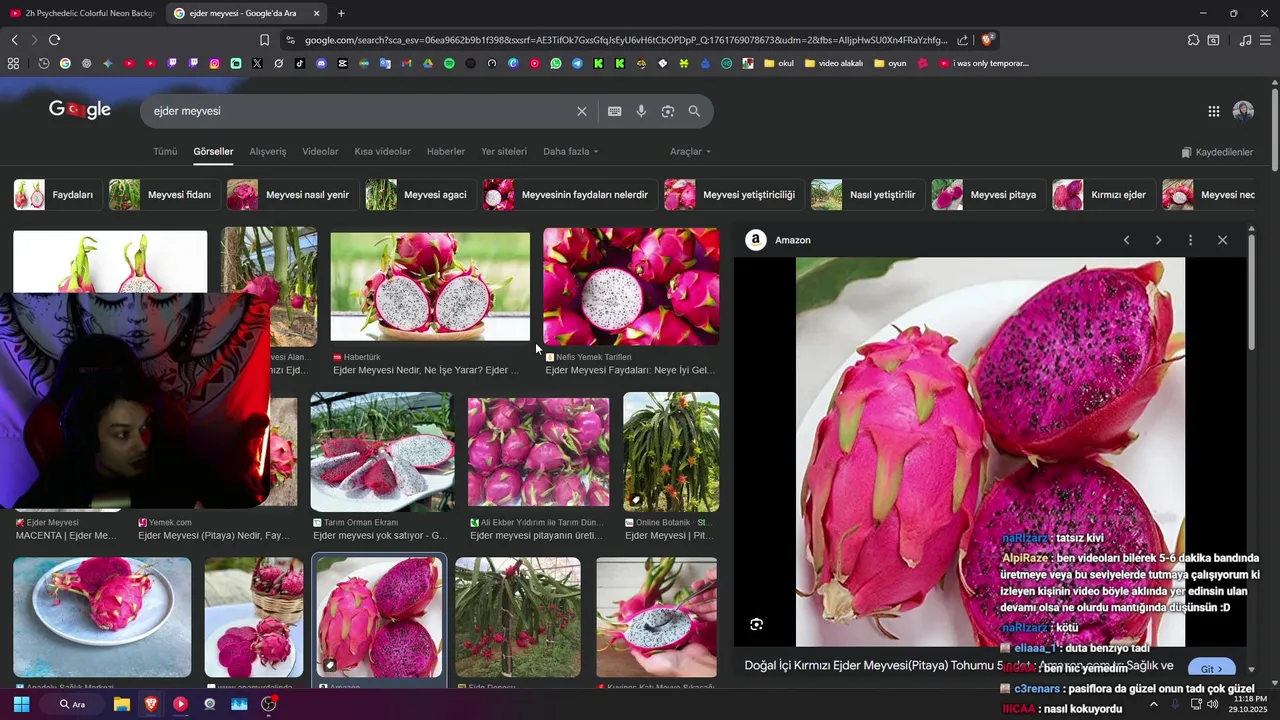Open 'Kaydedilenler' saved items link
This screenshot has width=1280, height=720.
pyautogui.click(x=1217, y=152)
